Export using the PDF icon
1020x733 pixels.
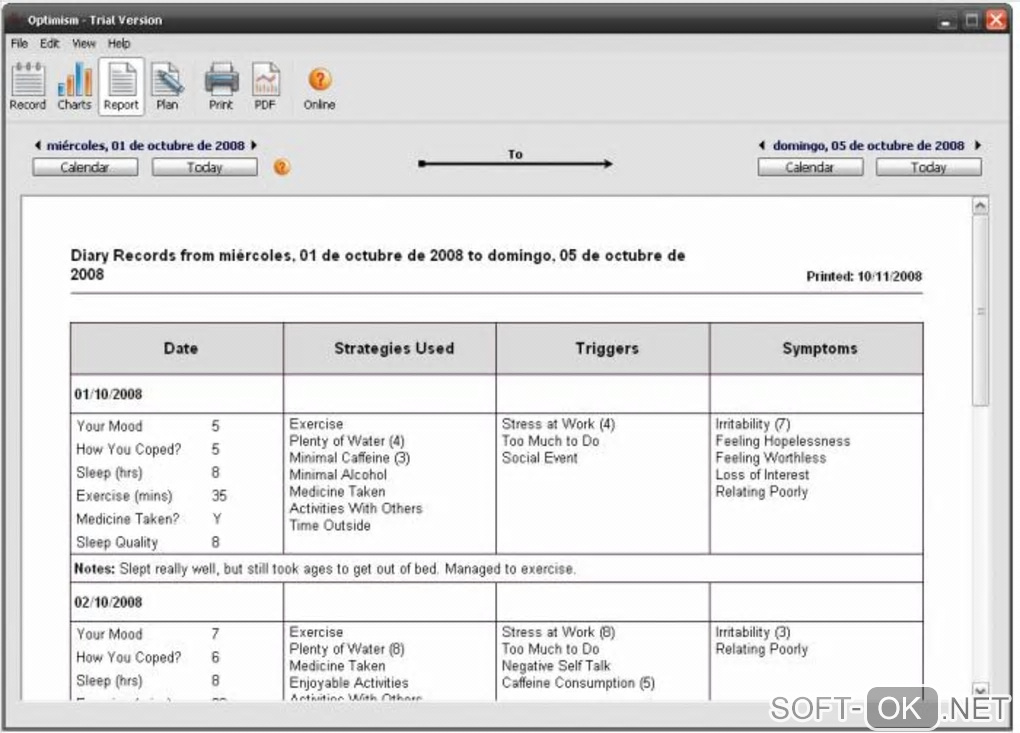[265, 87]
